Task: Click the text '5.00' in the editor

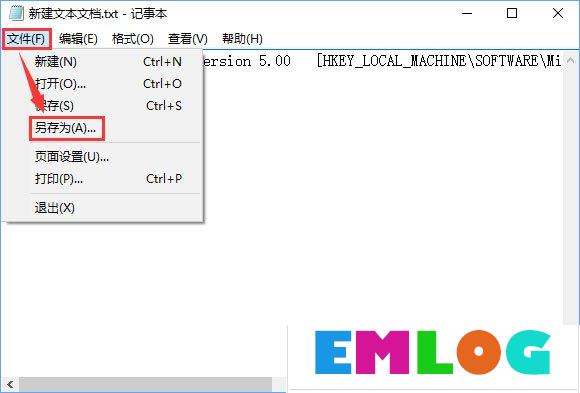Action: point(274,61)
